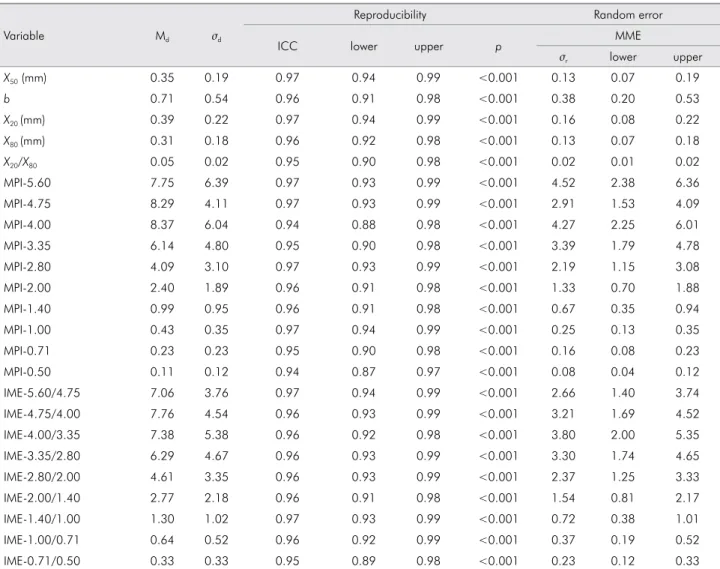This screenshot has height=569, width=720.
Task: Click the 'IME-0.71/0.50' row label
Action: pos(42,561)
